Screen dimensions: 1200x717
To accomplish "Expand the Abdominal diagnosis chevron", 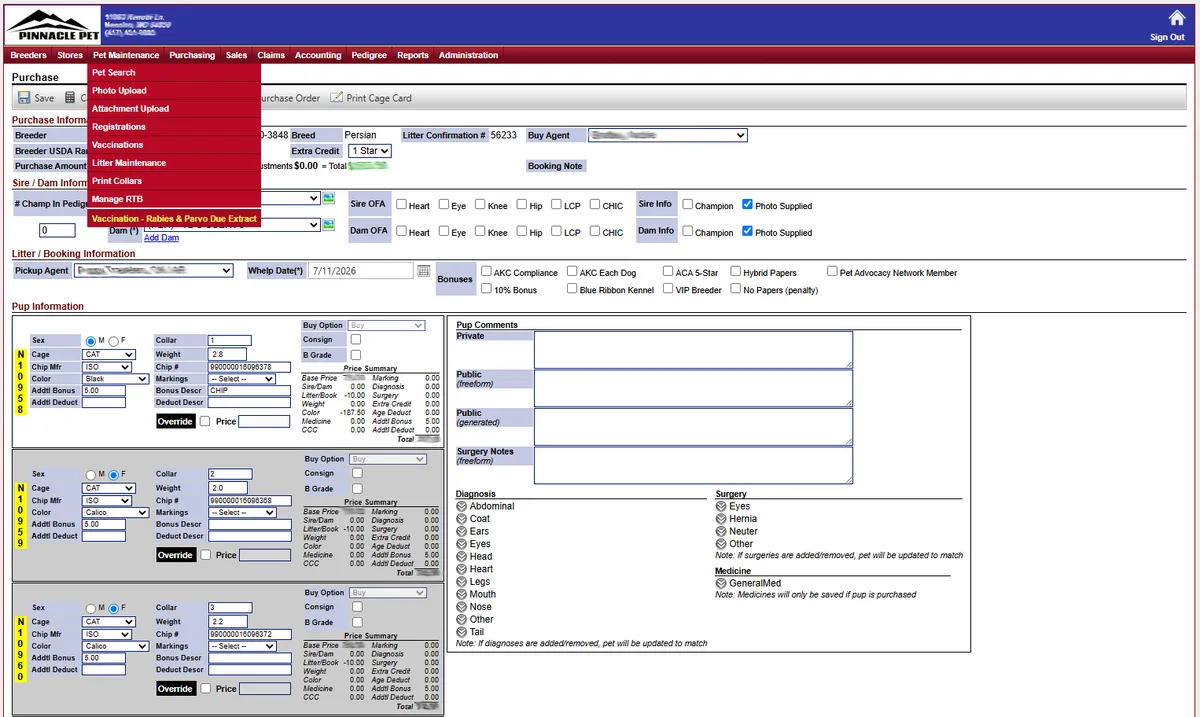I will (x=462, y=506).
